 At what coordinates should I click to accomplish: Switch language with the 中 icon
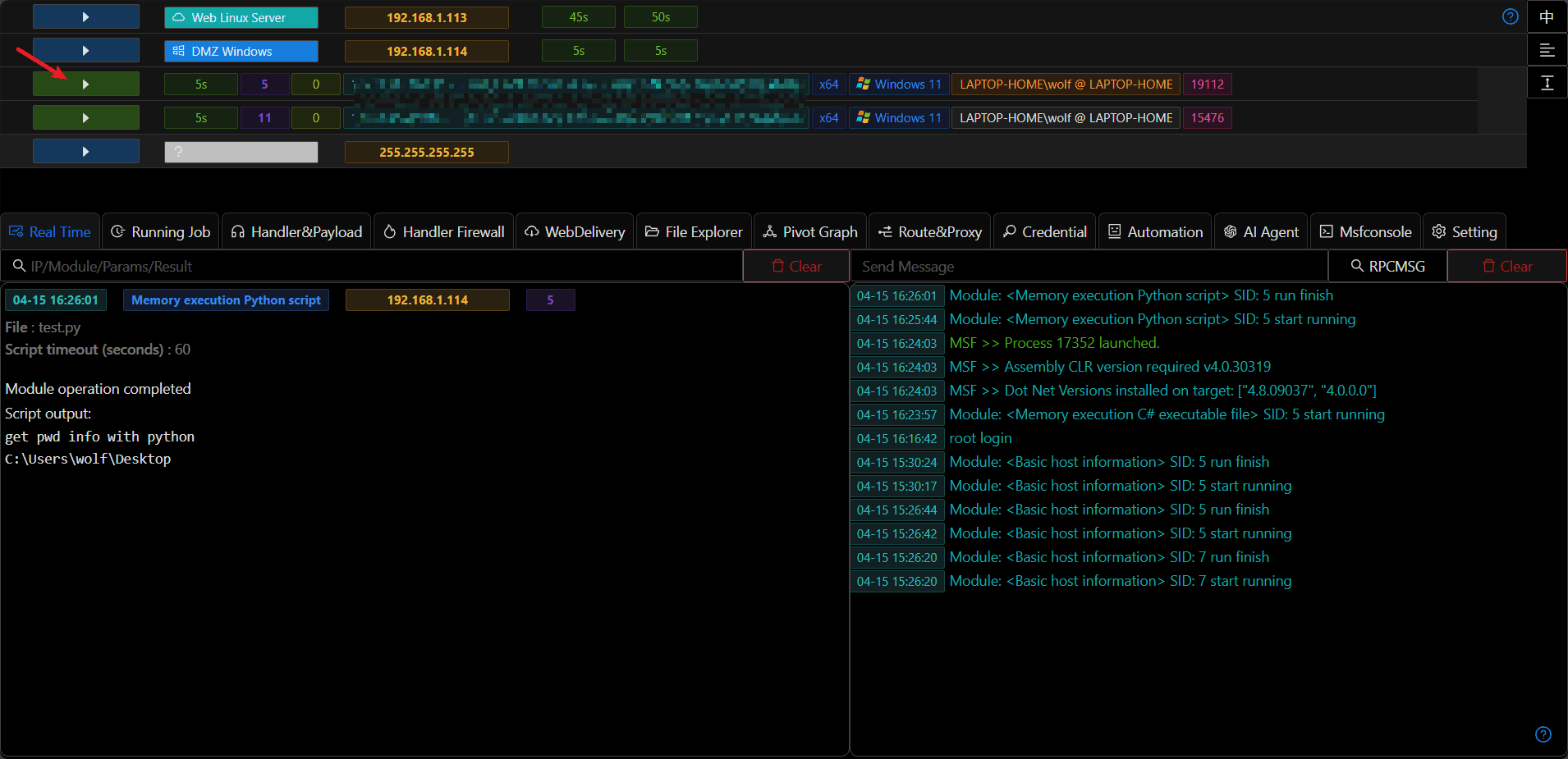pyautogui.click(x=1547, y=16)
